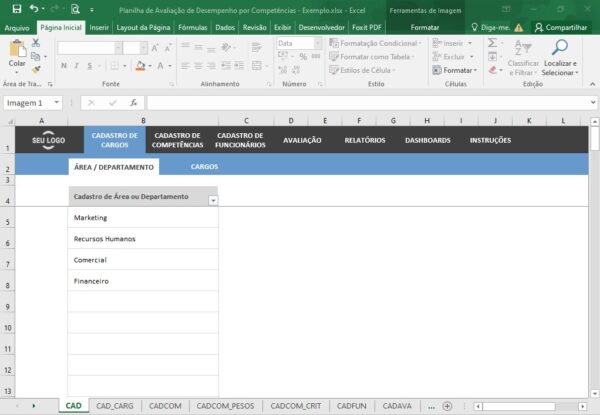This screenshot has height=415, width=600.
Task: Open Formatar como Tabela menu
Action: (x=372, y=57)
